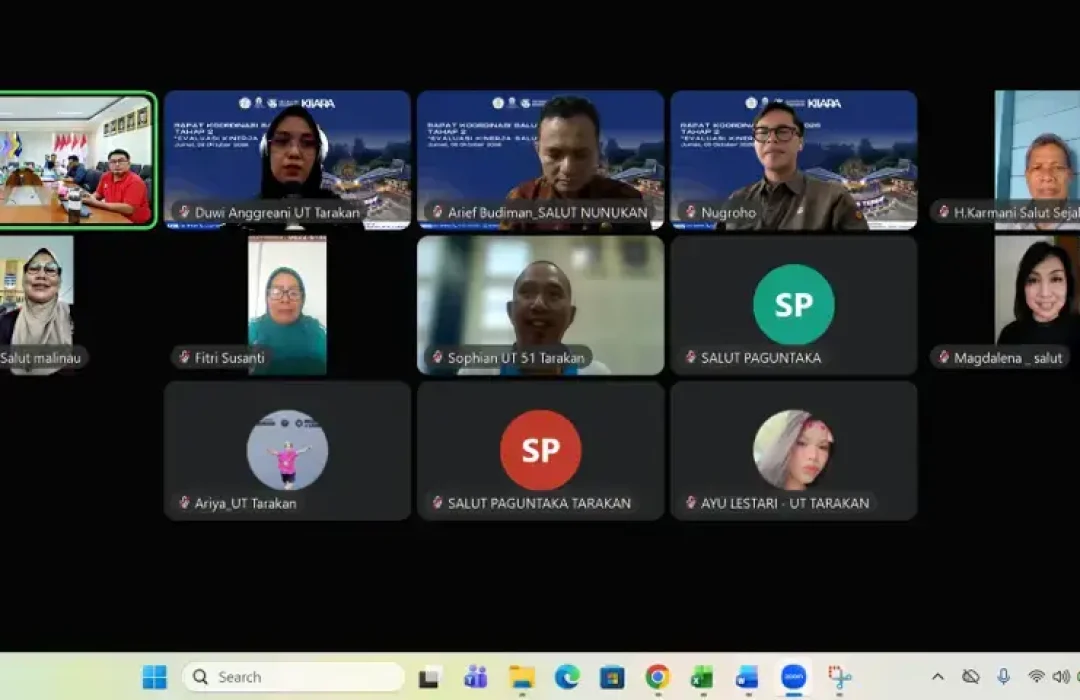The width and height of the screenshot is (1080, 700).
Task: Select Arief Budiman_SALUT NUNUKAN video tile
Action: click(541, 160)
